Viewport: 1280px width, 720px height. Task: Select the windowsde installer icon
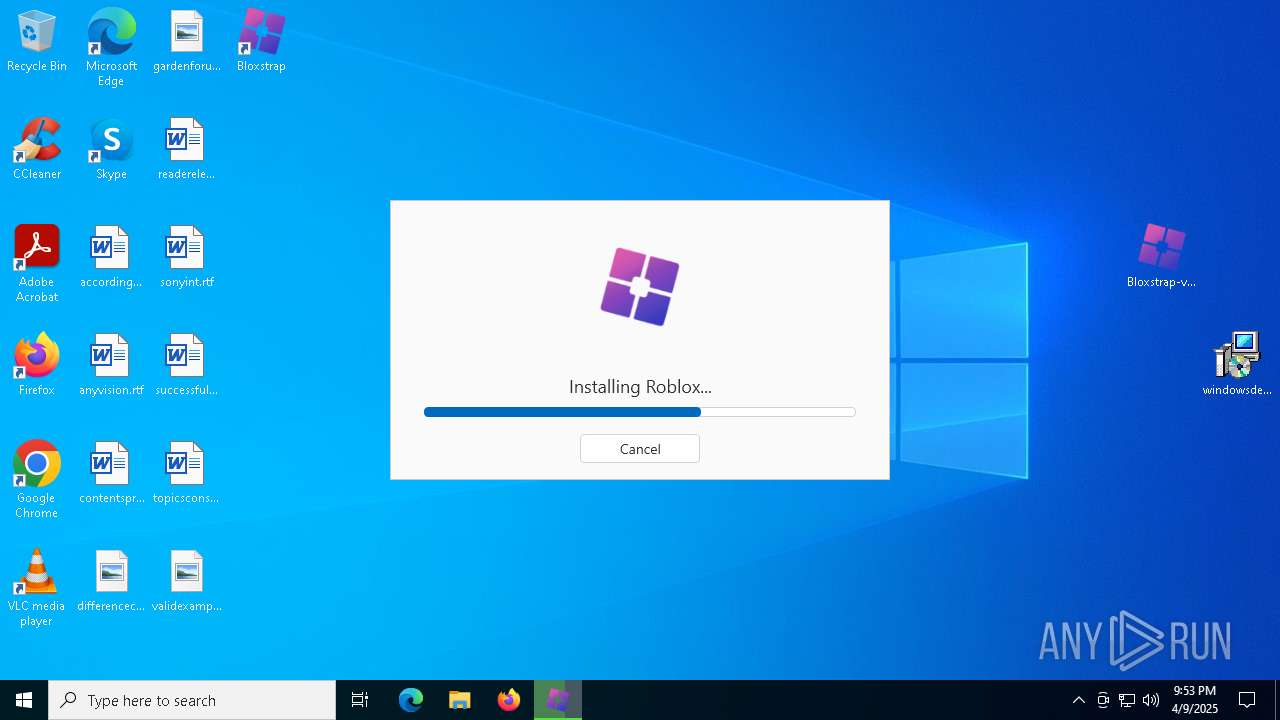[x=1237, y=364]
